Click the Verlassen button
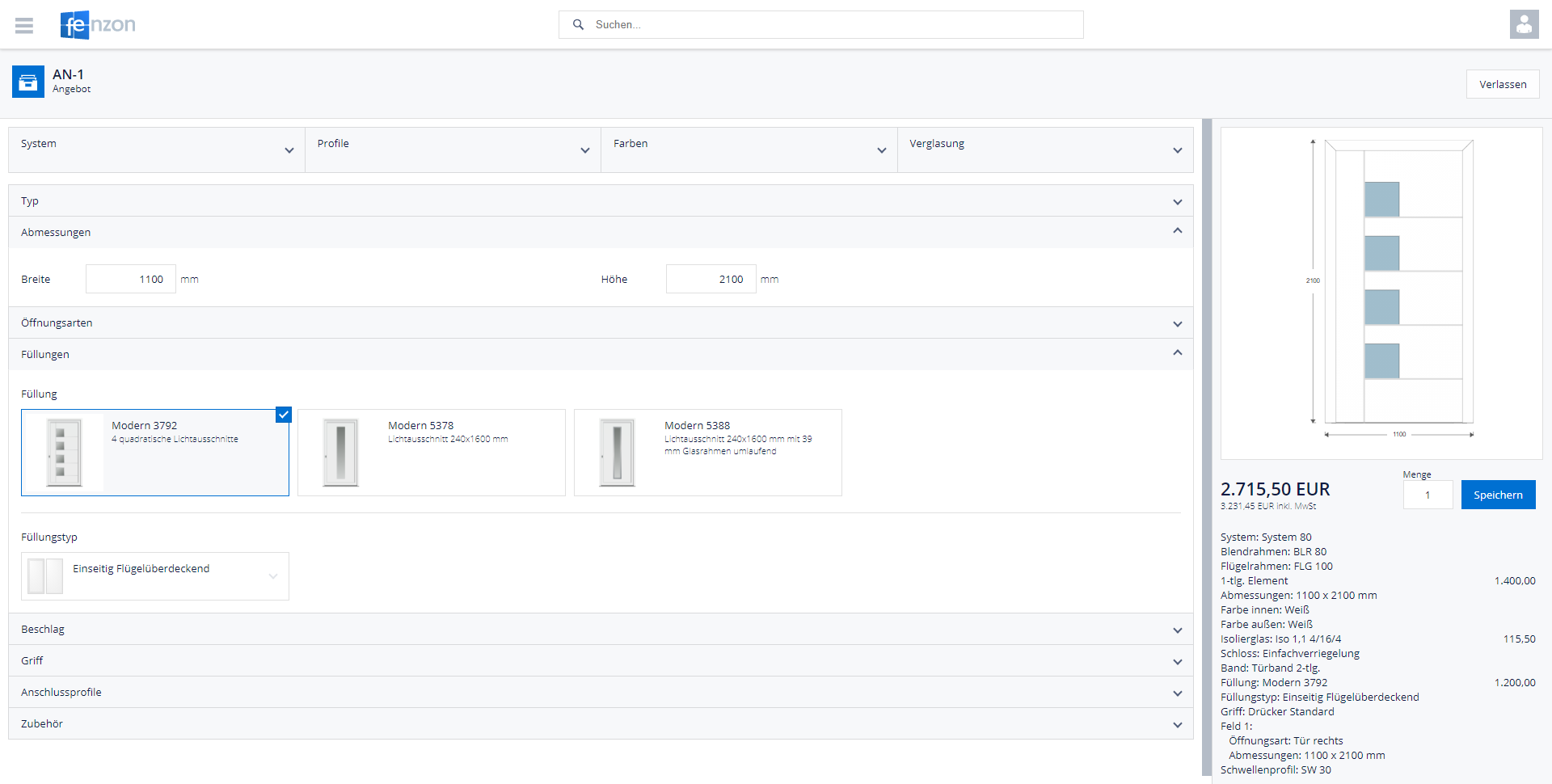The width and height of the screenshot is (1552, 784). (x=1502, y=84)
